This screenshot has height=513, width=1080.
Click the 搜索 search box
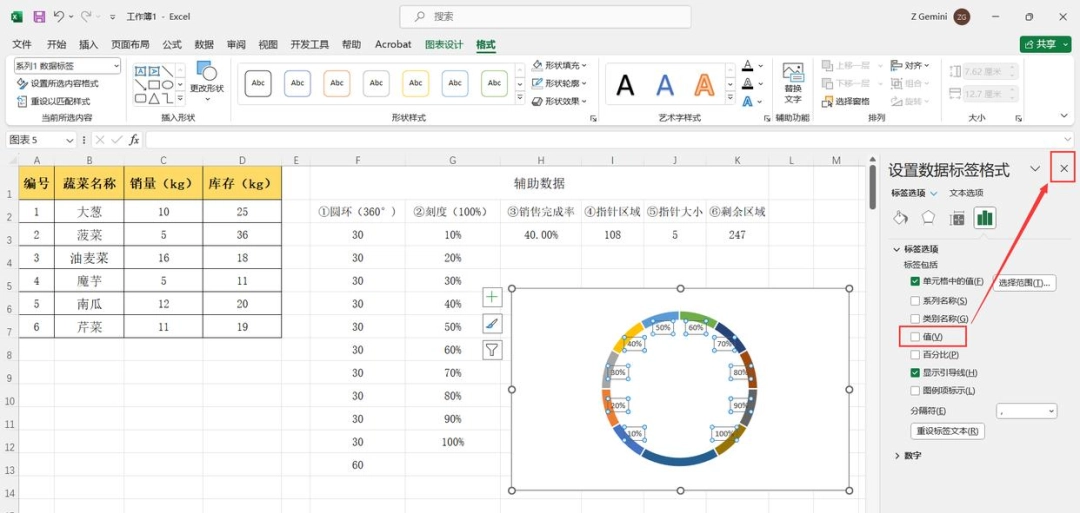546,17
